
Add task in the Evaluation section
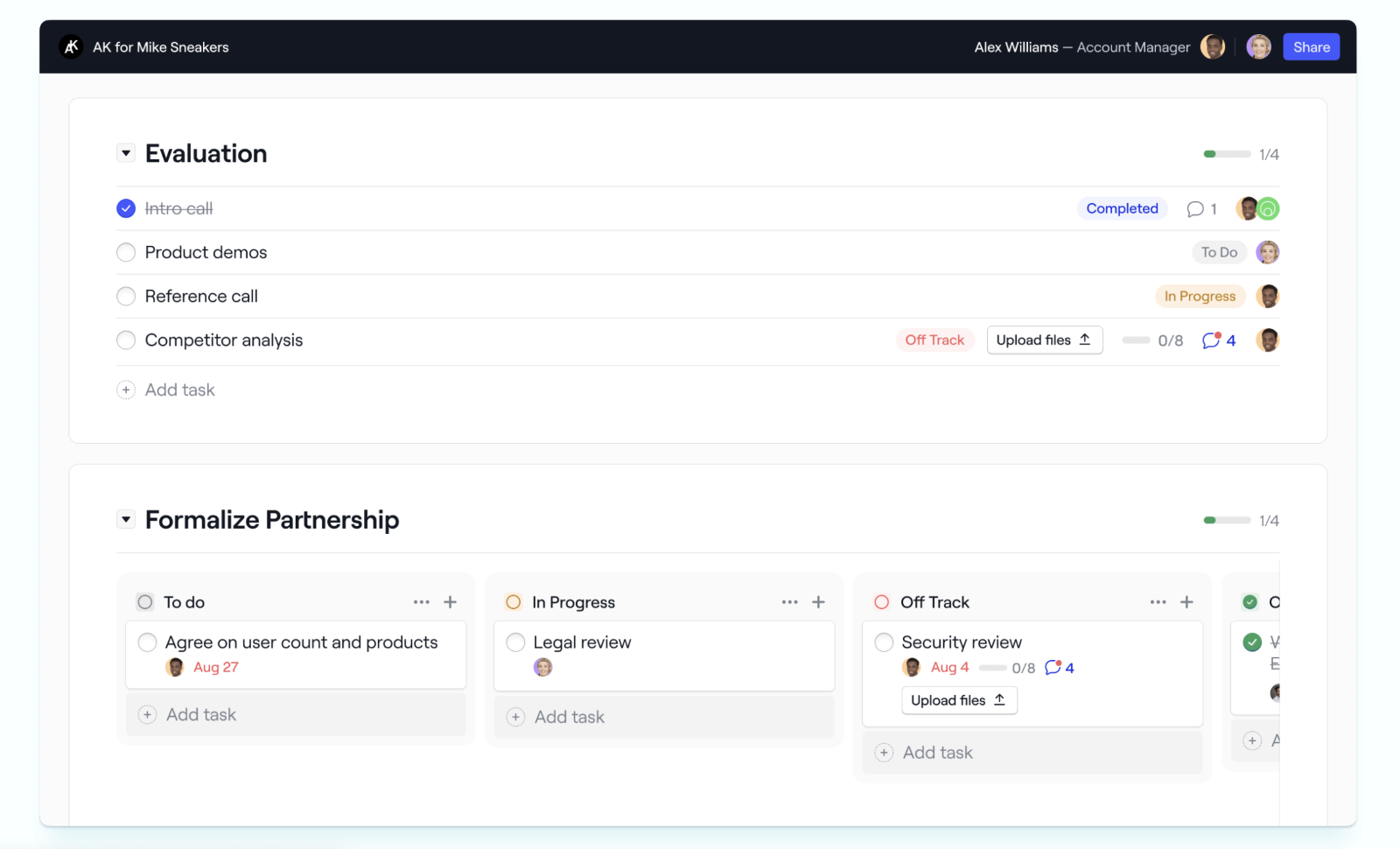[x=166, y=390]
